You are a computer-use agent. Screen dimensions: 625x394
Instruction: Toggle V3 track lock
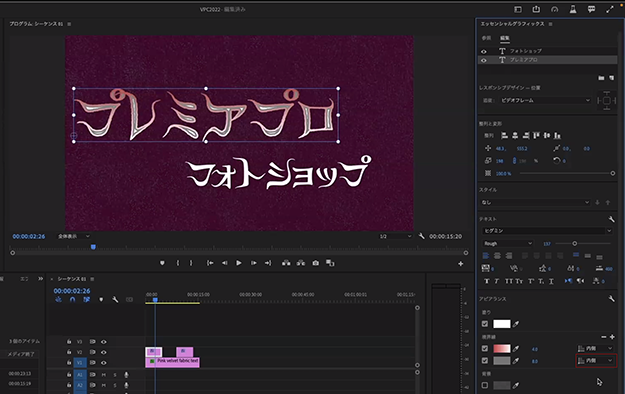69,342
